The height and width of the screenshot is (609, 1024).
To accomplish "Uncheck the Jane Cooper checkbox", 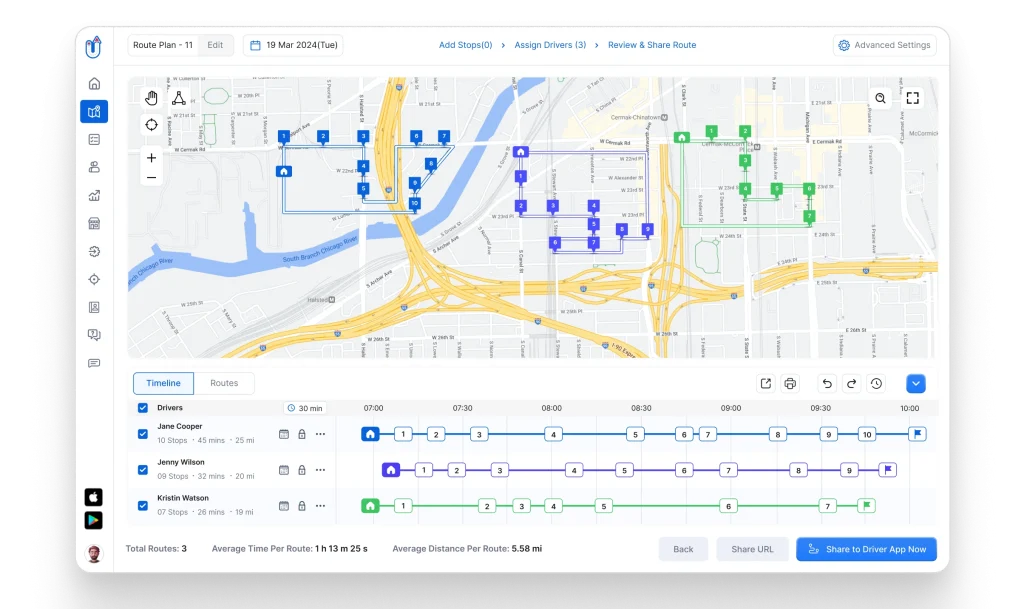I will (x=142, y=434).
